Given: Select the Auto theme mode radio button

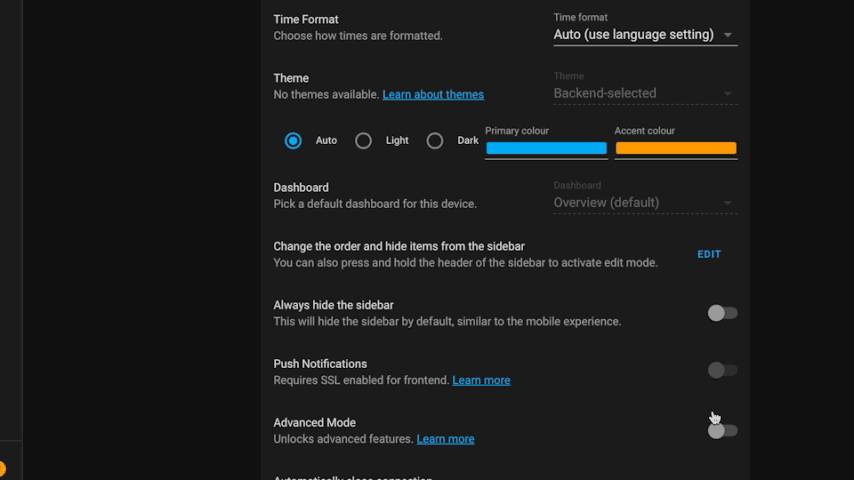Looking at the screenshot, I should click(x=293, y=141).
